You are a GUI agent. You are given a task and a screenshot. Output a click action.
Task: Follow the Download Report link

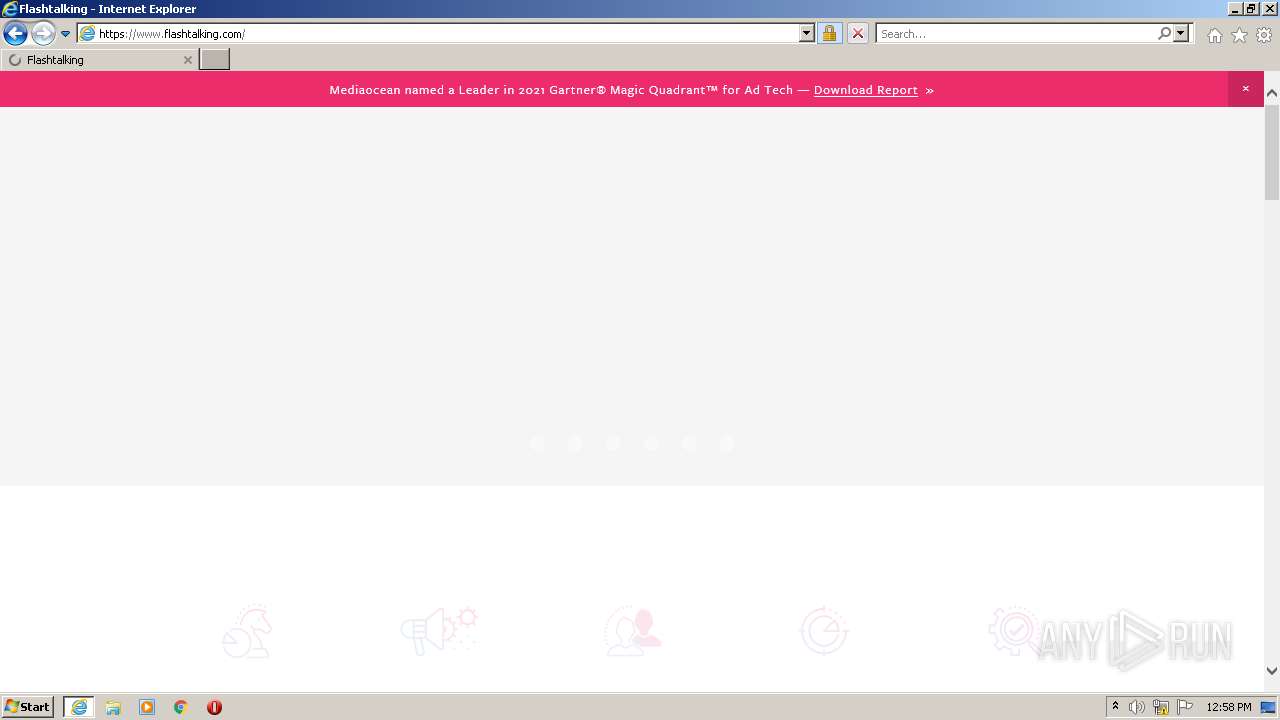pos(866,90)
